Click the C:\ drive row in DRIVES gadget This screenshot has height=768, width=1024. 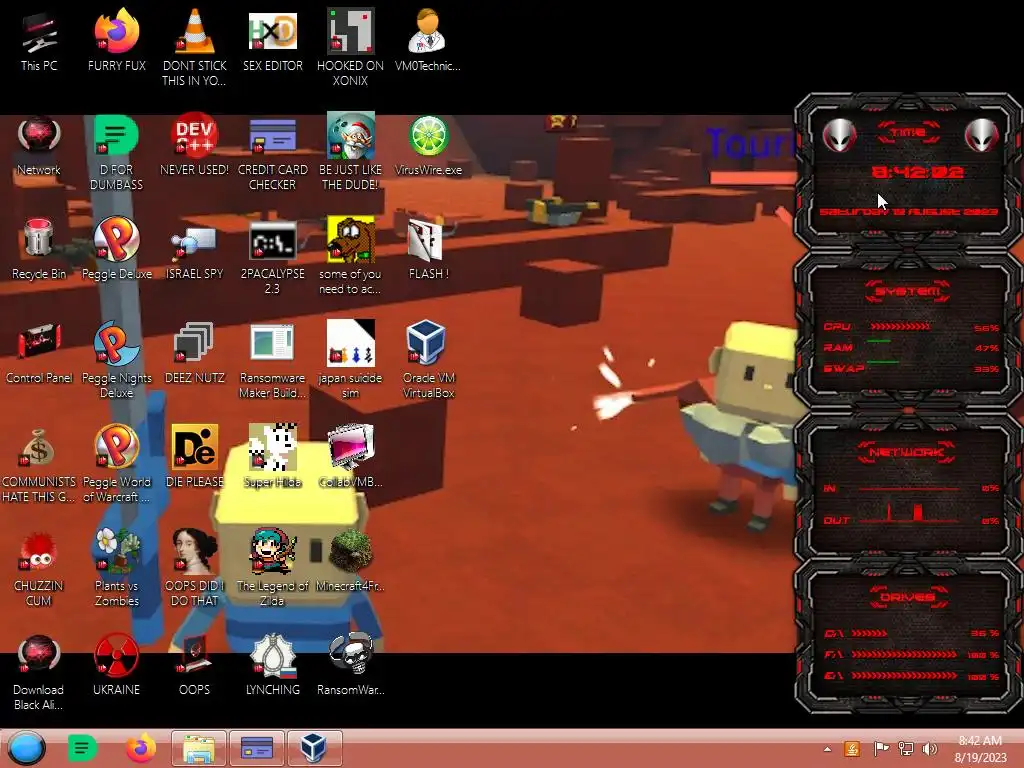pyautogui.click(x=912, y=633)
